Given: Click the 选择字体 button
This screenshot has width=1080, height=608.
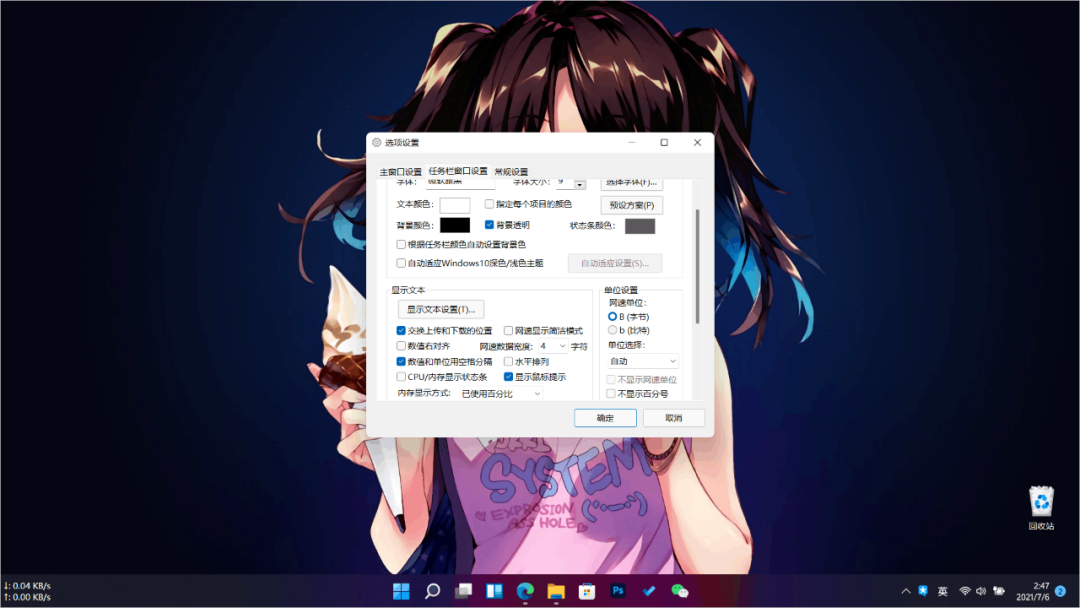Looking at the screenshot, I should pyautogui.click(x=632, y=183).
